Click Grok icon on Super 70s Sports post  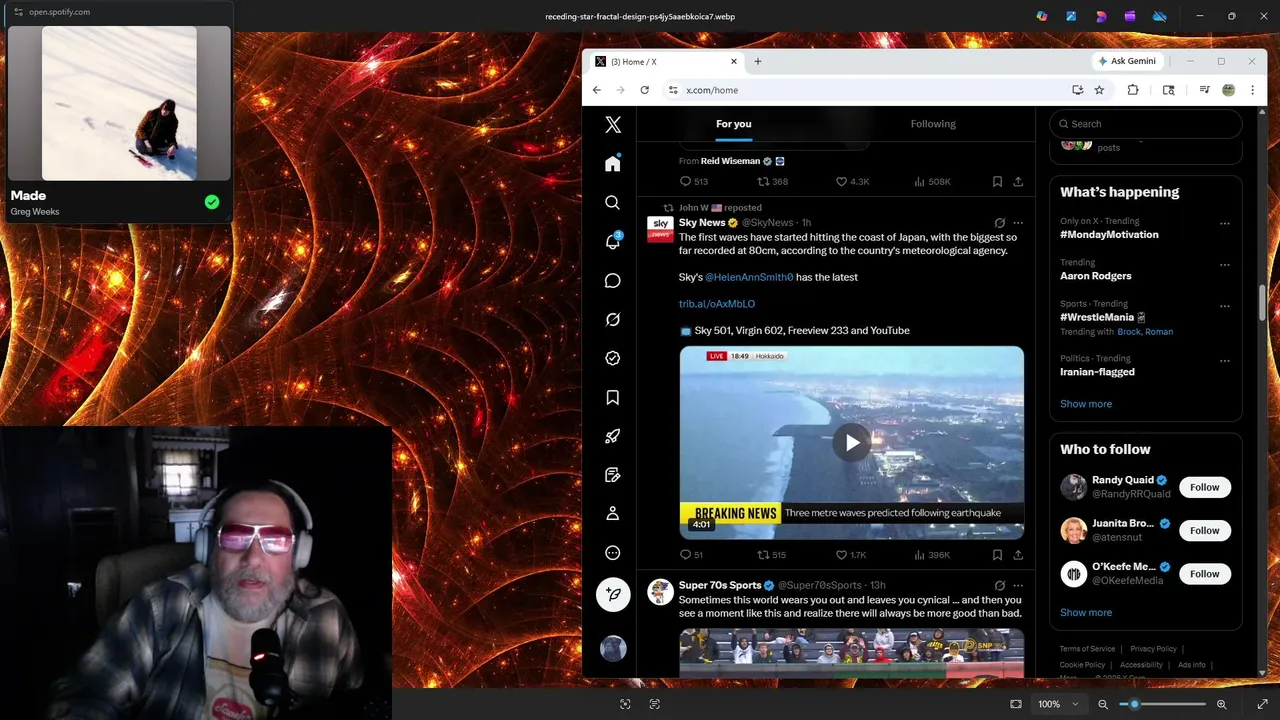pyautogui.click(x=999, y=586)
